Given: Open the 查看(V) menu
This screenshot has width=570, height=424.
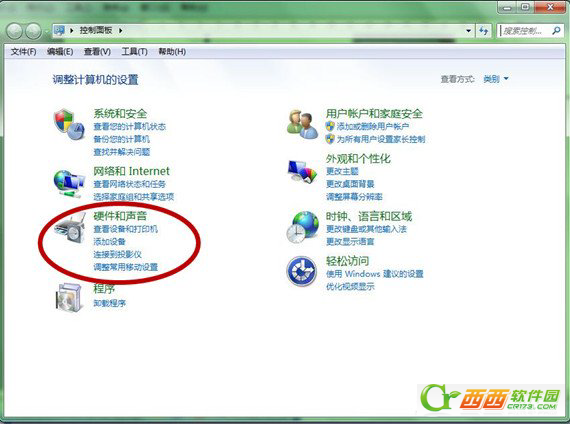Looking at the screenshot, I should coord(97,52).
